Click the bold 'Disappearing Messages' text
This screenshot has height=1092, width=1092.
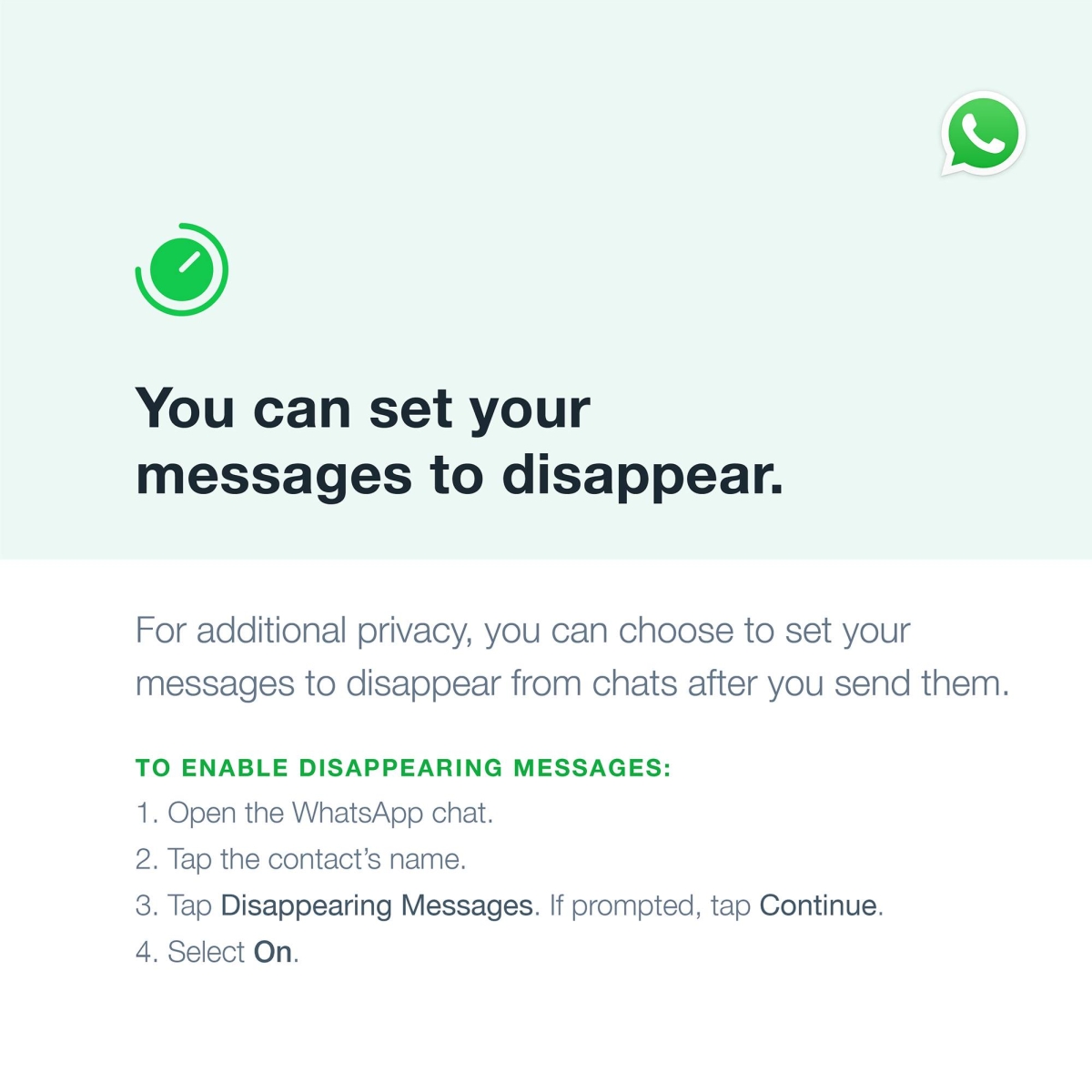[x=377, y=906]
